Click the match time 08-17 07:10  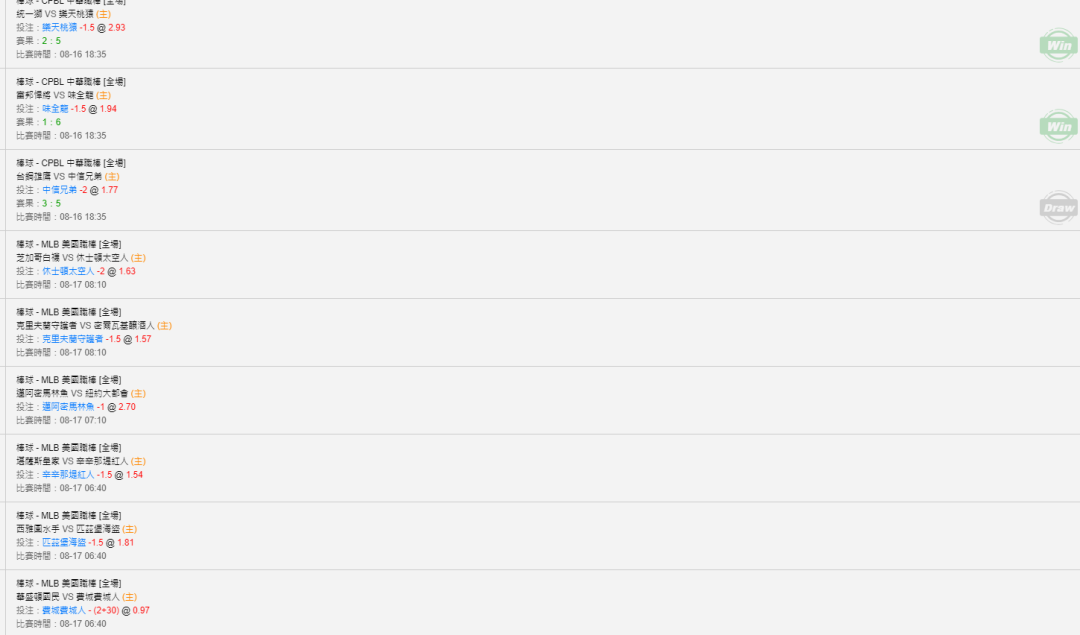tap(83, 420)
